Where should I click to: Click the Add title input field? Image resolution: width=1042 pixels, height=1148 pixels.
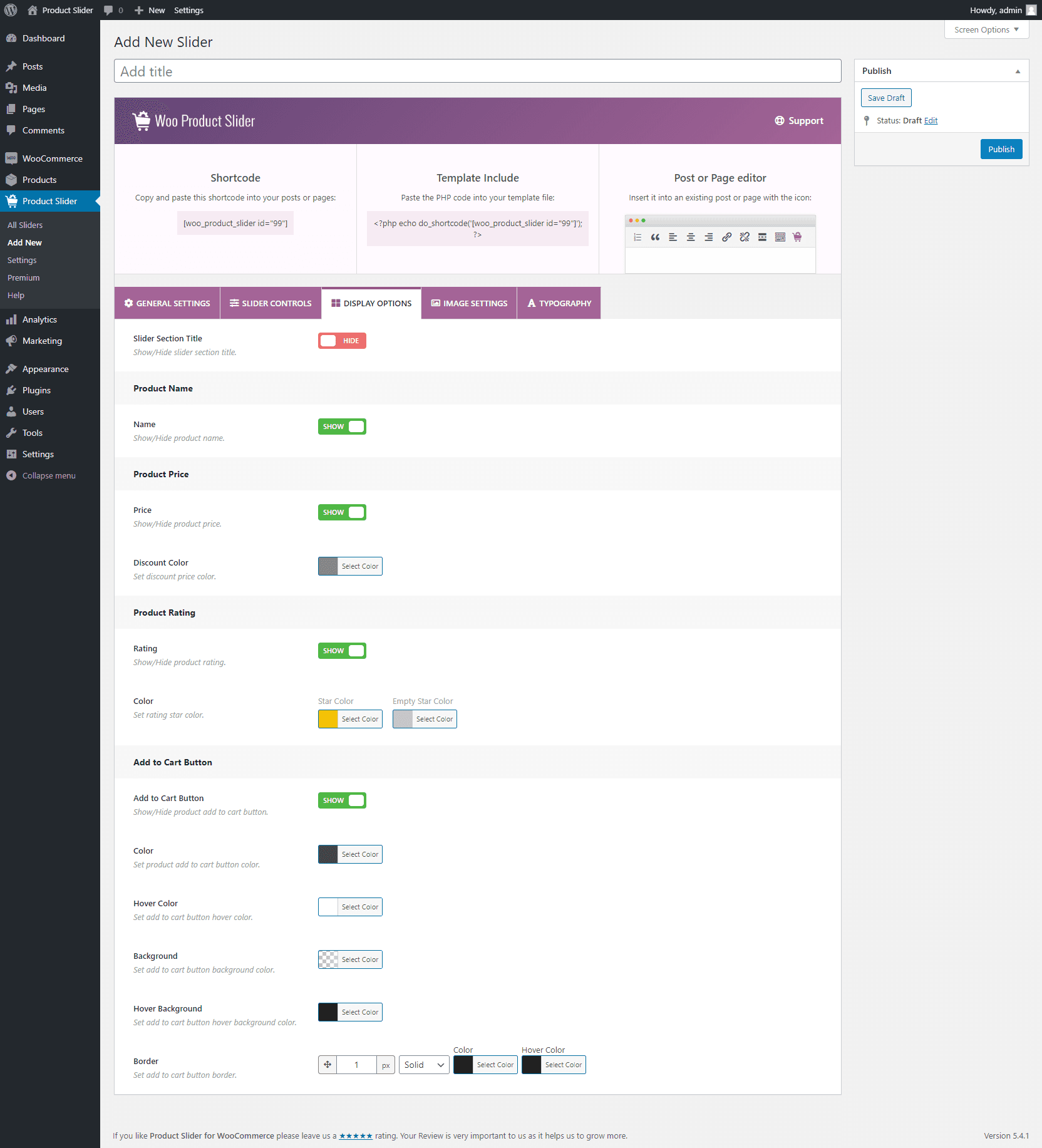pos(477,71)
